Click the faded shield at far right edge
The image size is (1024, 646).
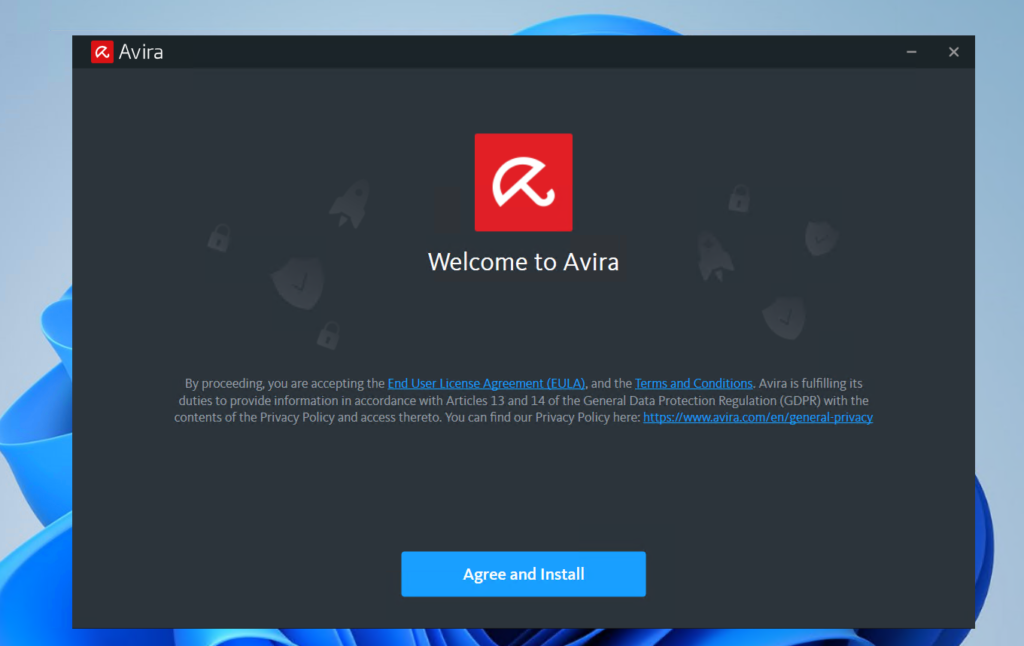point(821,238)
